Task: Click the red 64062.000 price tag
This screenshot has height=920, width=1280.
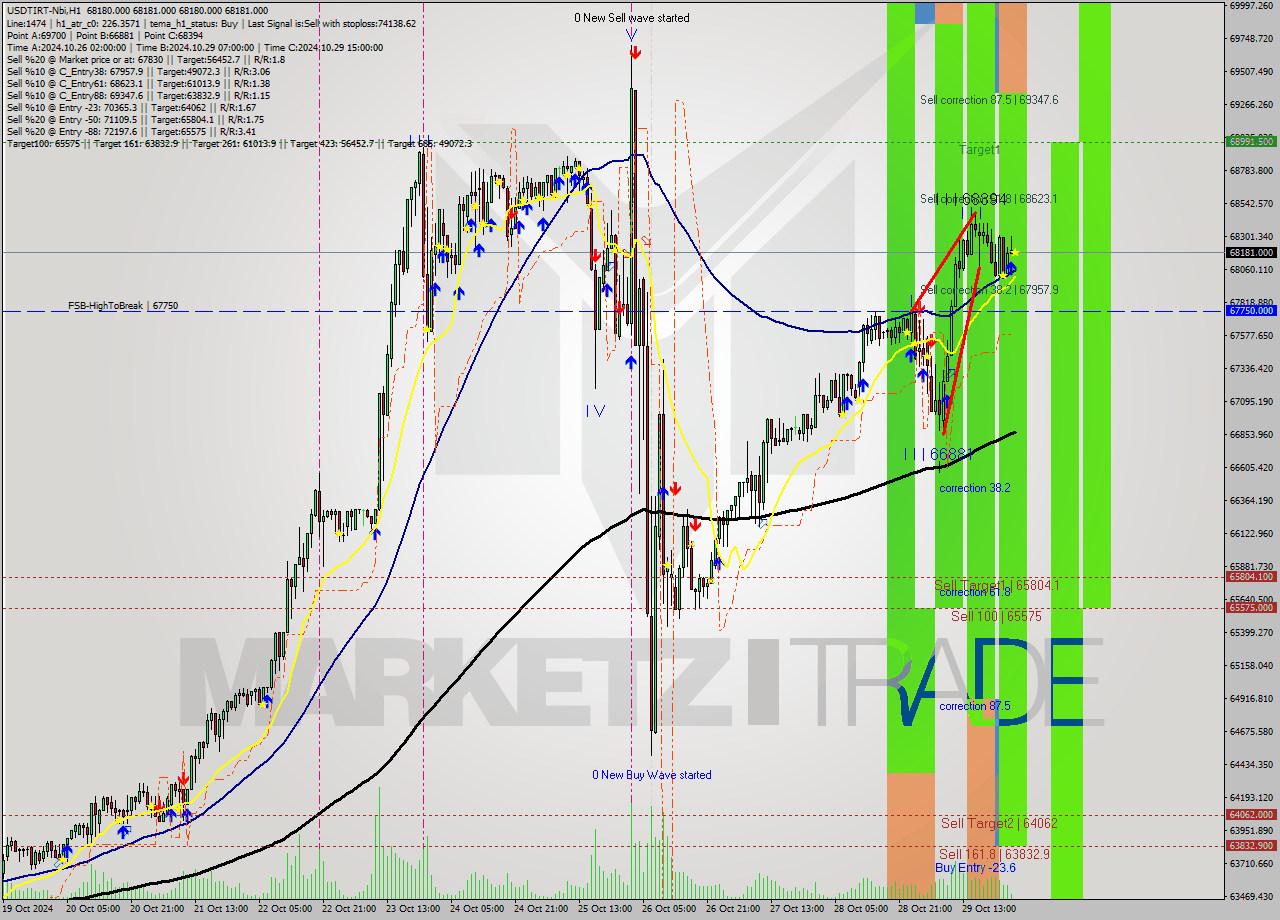Action: (1251, 815)
